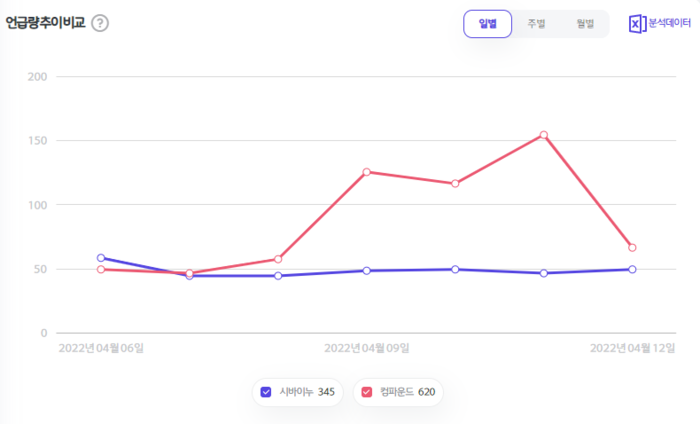Click the 2022년 04월 06일 axis label

pos(101,348)
